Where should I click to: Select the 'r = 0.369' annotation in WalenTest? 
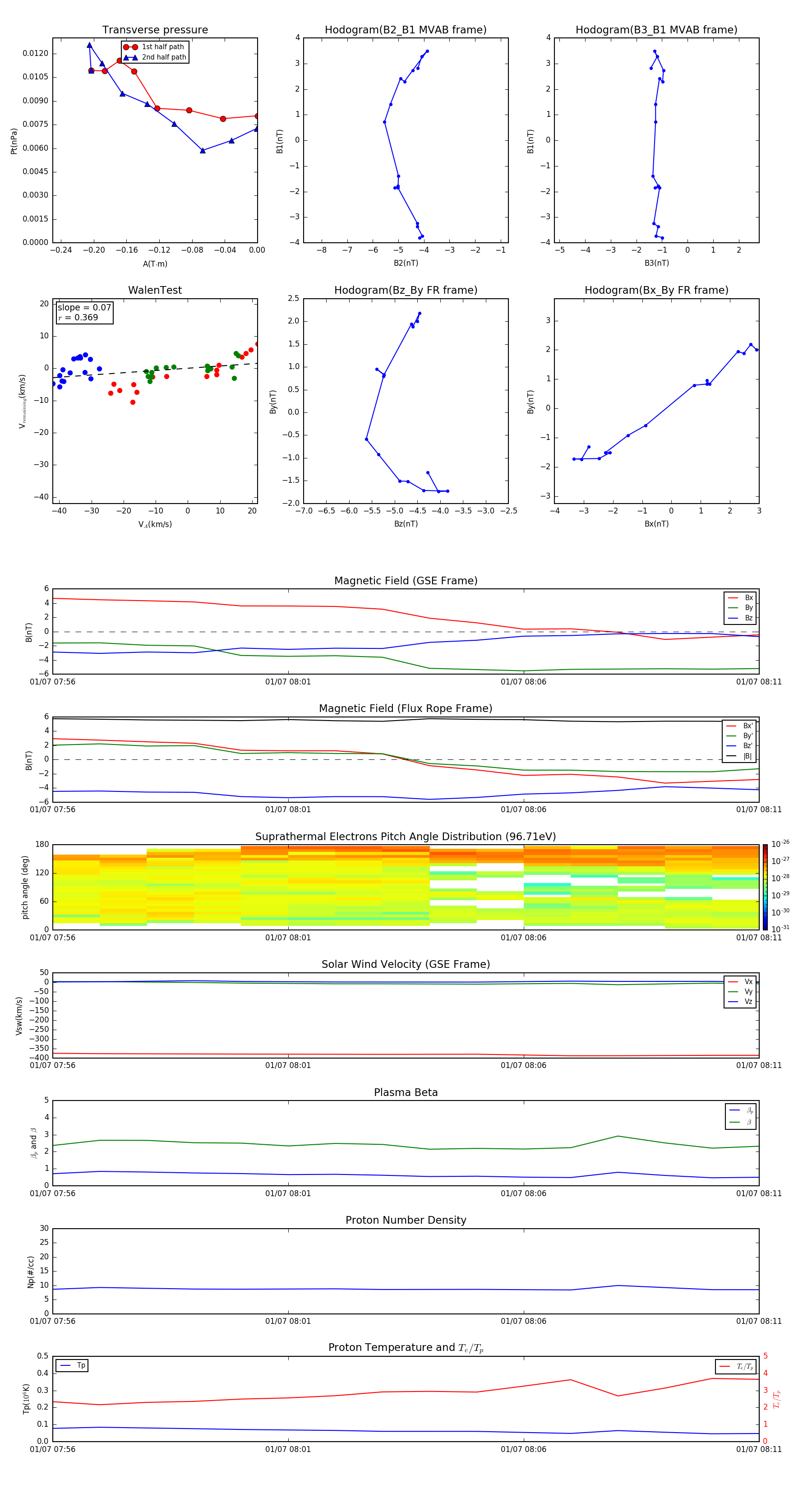(78, 317)
